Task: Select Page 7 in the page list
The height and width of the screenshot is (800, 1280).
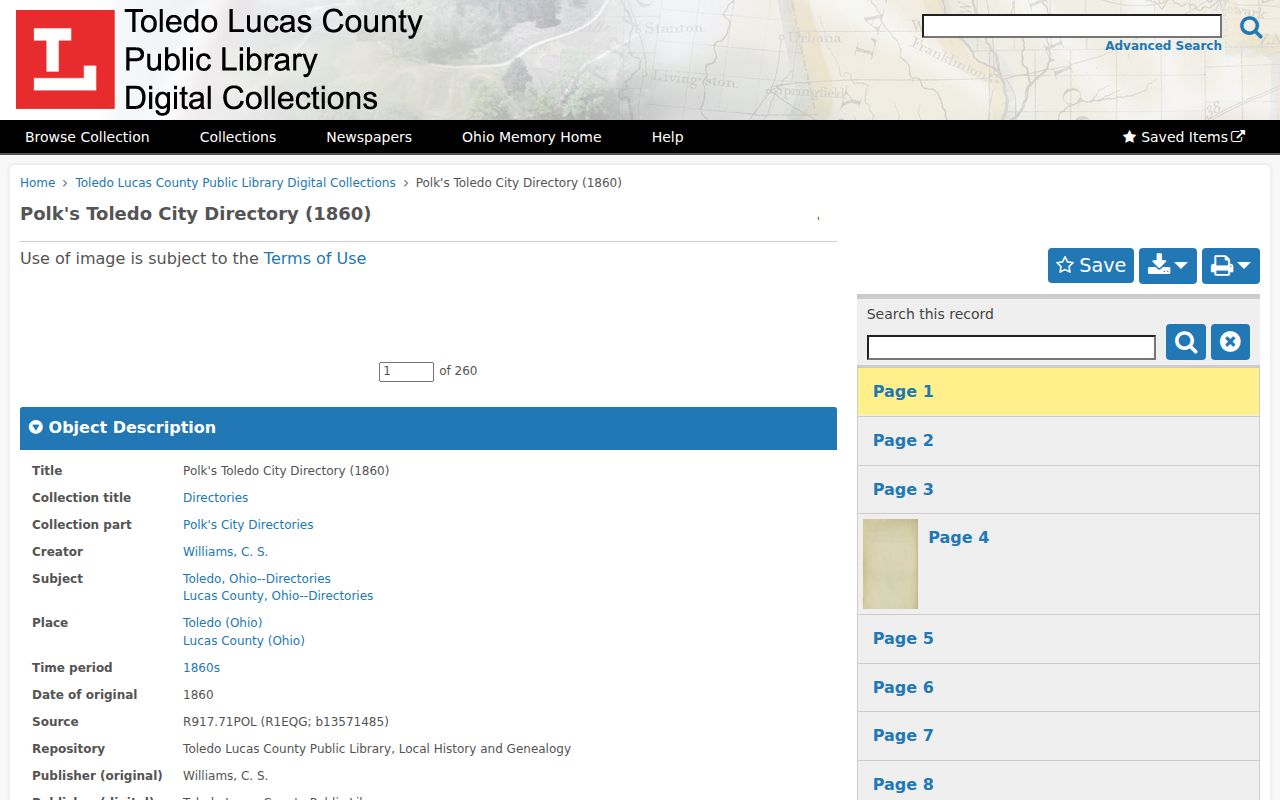Action: coord(1058,736)
